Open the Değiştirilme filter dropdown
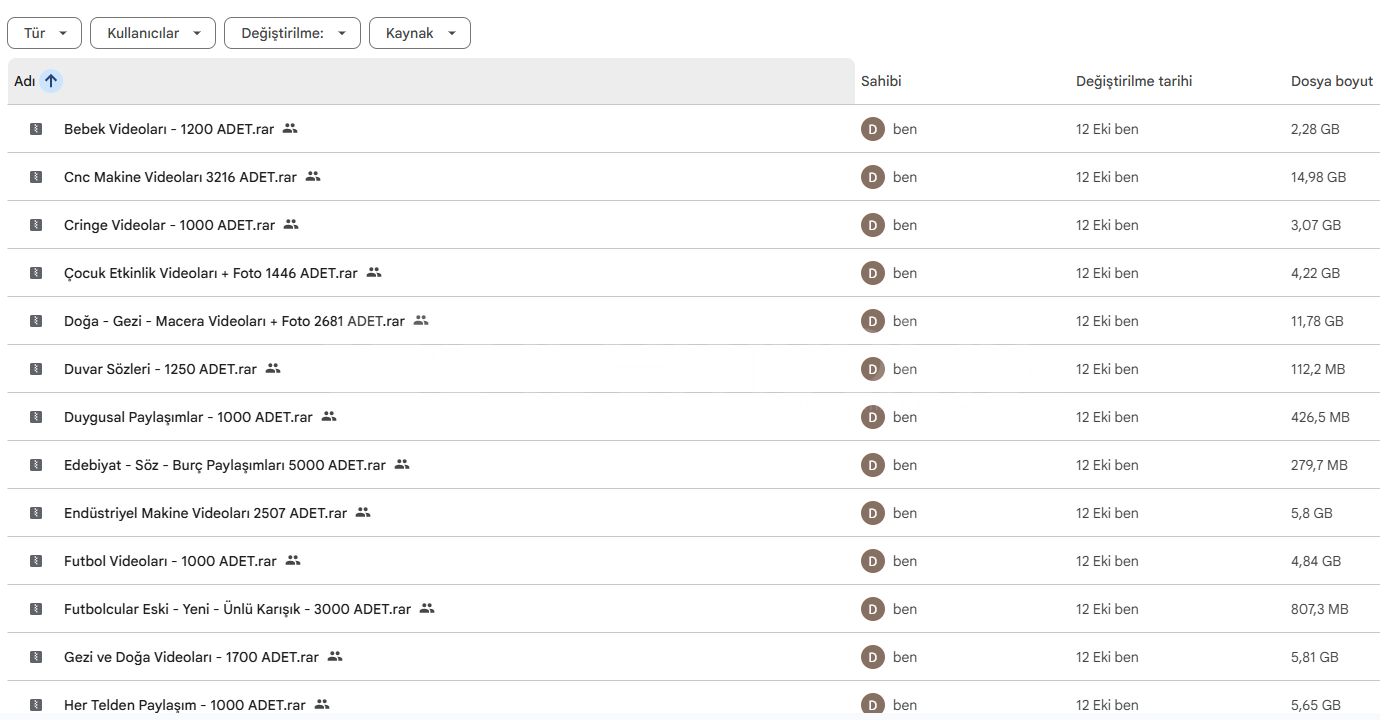 292,33
